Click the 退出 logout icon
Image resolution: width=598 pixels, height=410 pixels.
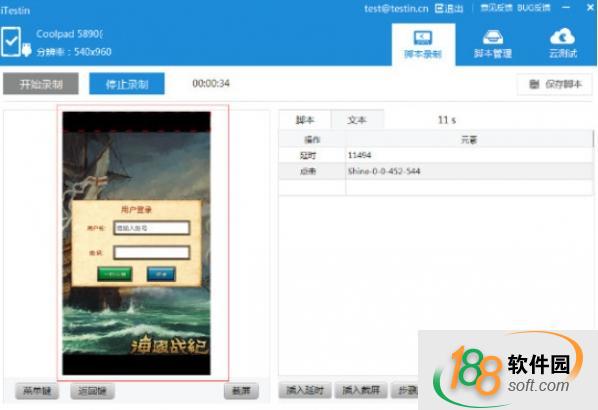[439, 8]
